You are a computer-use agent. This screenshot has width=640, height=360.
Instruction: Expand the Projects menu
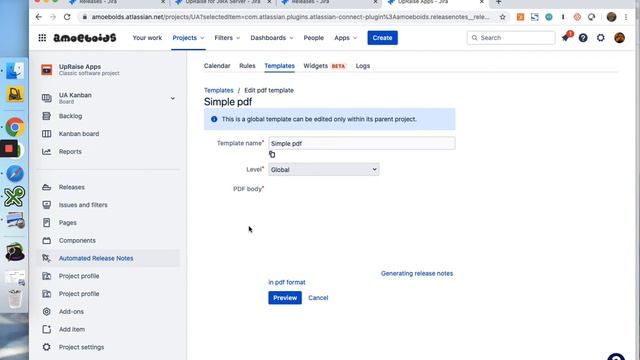(188, 38)
